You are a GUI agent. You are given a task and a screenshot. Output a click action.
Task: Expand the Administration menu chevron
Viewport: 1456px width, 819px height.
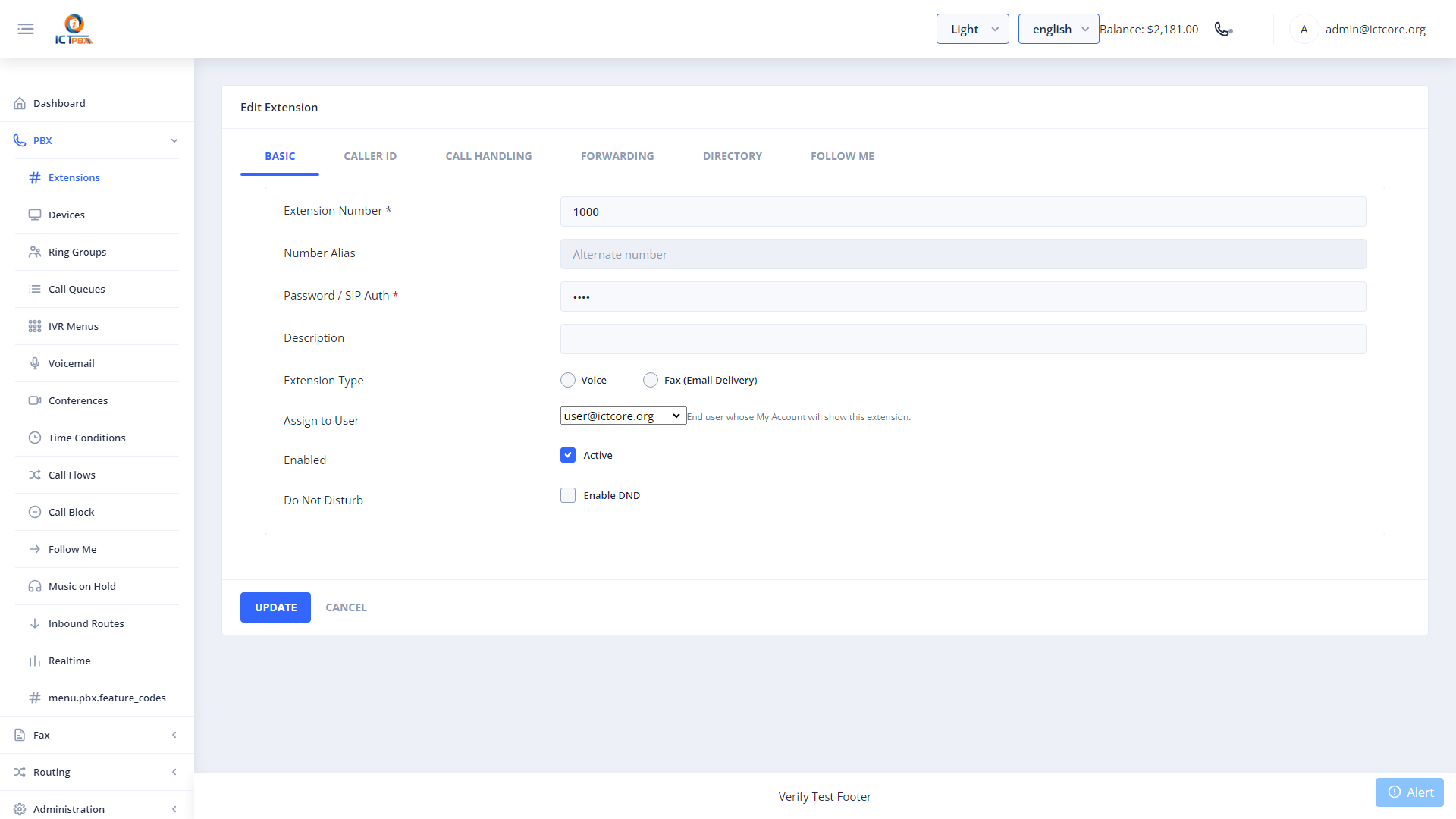pos(174,809)
